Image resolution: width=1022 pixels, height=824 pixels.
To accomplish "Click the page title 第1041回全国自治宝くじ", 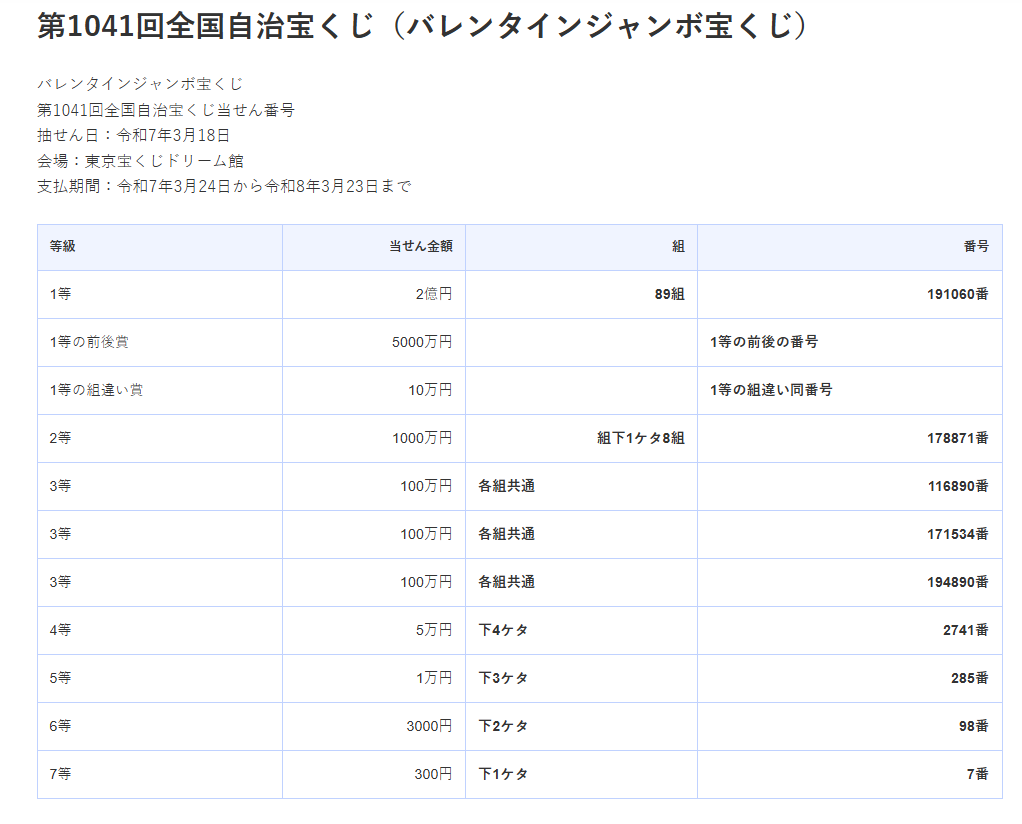I will pyautogui.click(x=424, y=27).
